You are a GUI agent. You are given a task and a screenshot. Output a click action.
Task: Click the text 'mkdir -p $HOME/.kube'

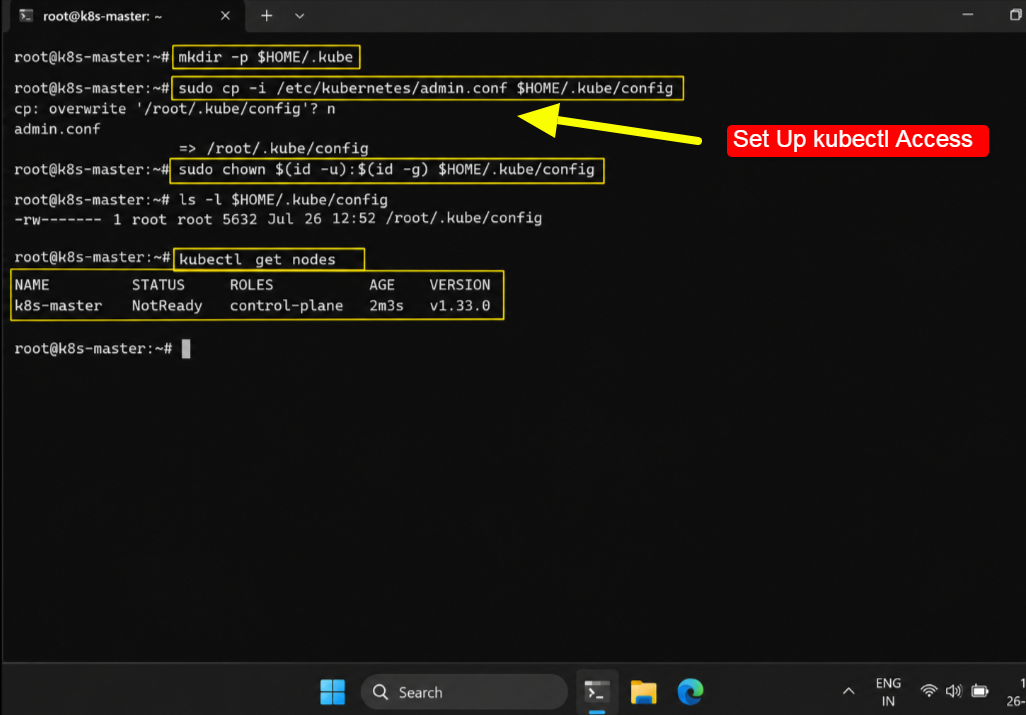coord(266,57)
